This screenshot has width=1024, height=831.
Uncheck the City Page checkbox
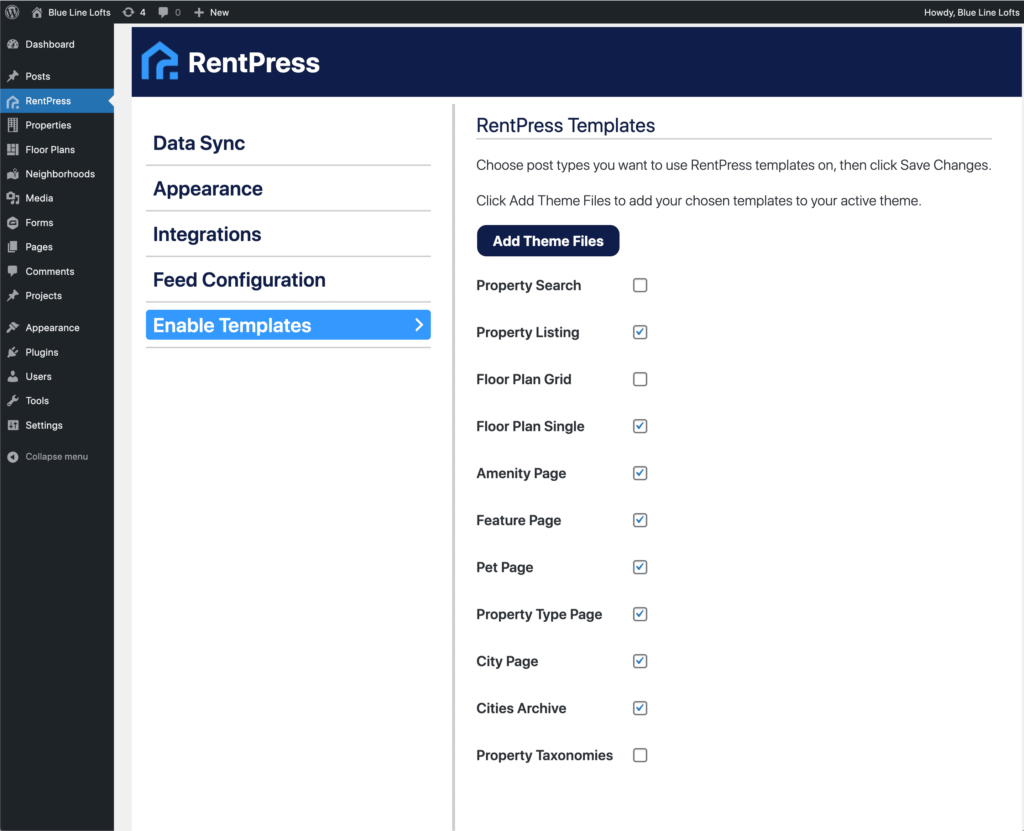[x=640, y=661]
